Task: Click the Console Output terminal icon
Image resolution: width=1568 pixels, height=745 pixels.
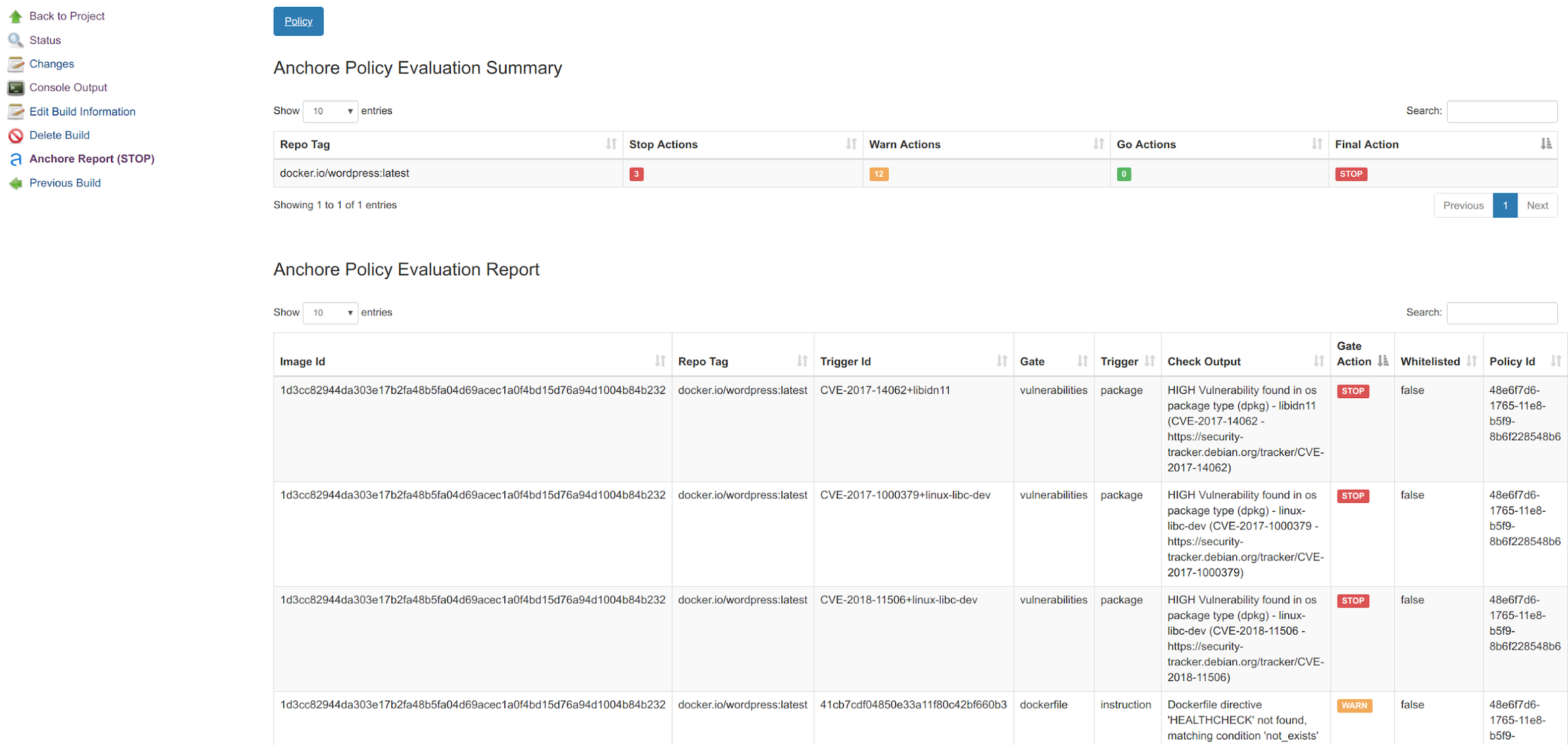Action: tap(16, 88)
